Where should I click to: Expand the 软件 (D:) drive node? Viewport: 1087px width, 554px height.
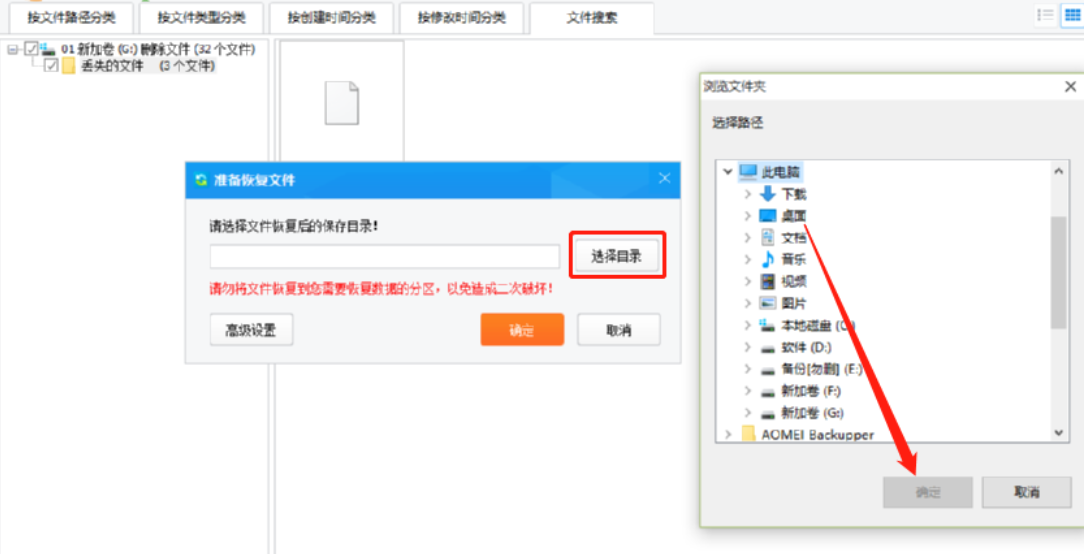click(747, 347)
